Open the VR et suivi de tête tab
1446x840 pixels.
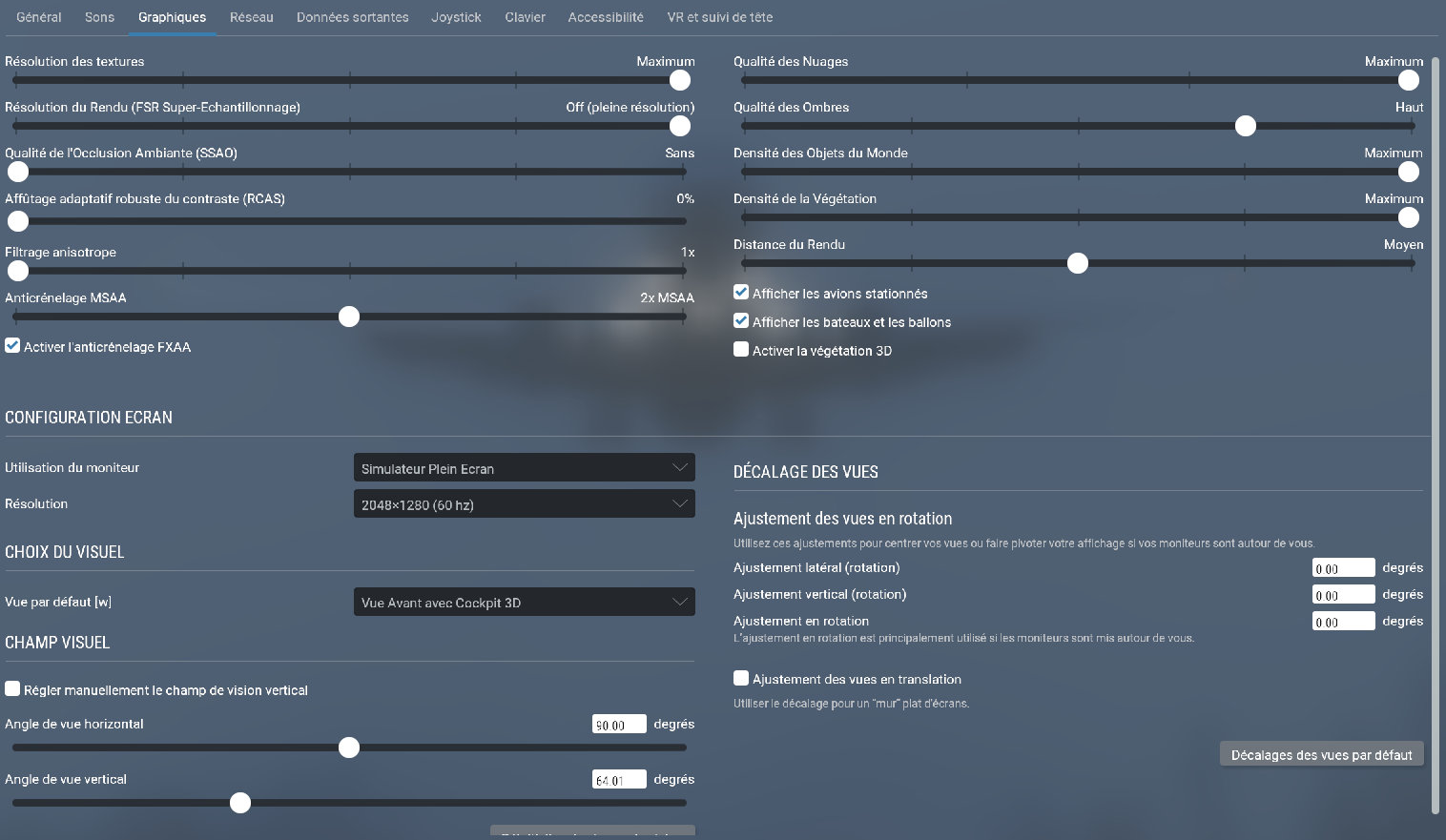click(719, 17)
